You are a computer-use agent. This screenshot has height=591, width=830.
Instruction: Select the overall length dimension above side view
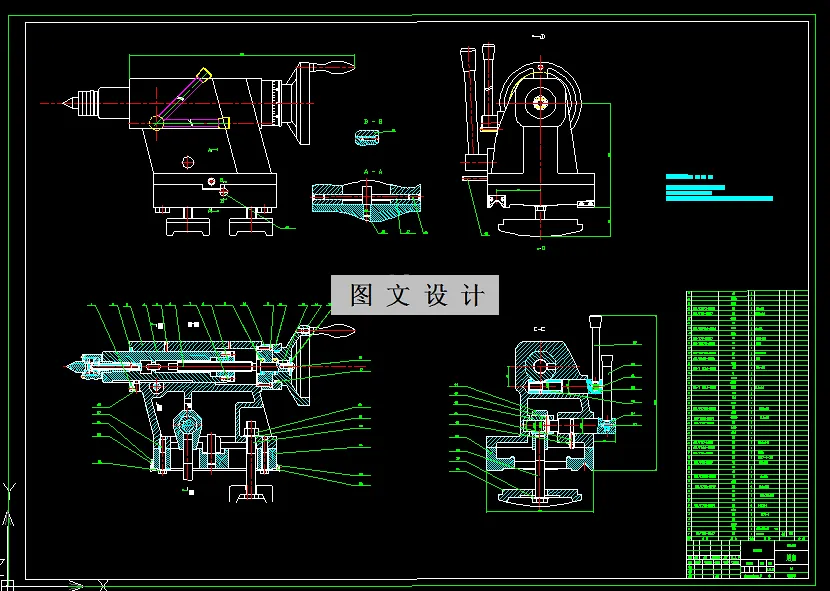coord(242,55)
